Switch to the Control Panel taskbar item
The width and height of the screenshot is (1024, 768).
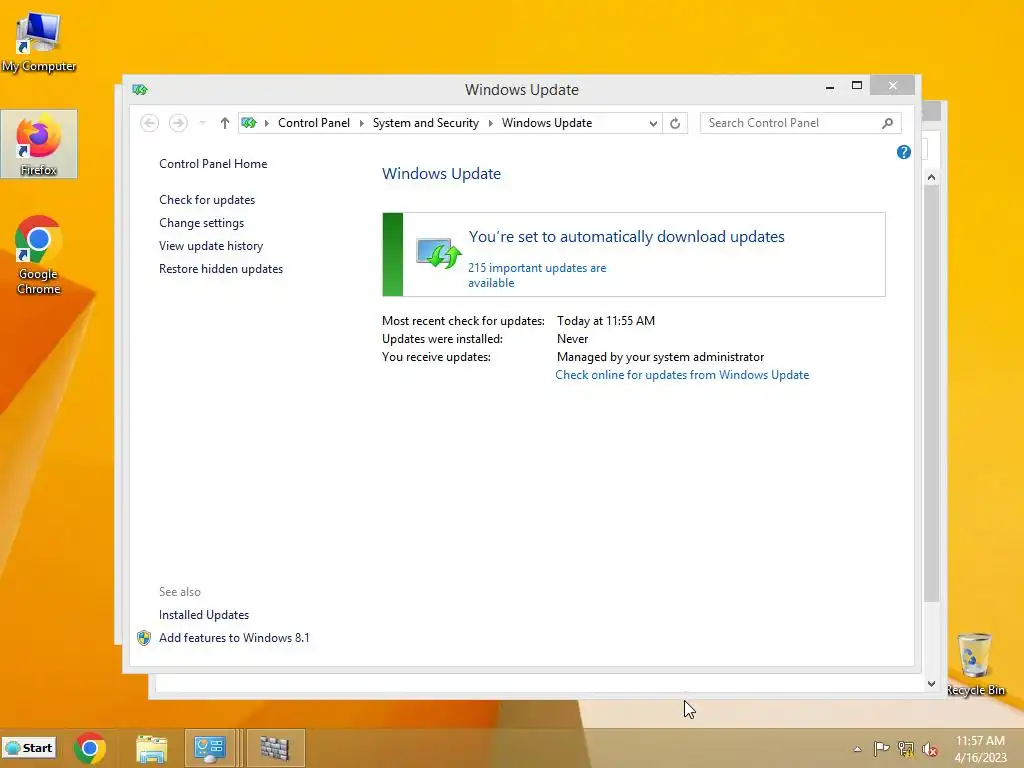click(210, 748)
